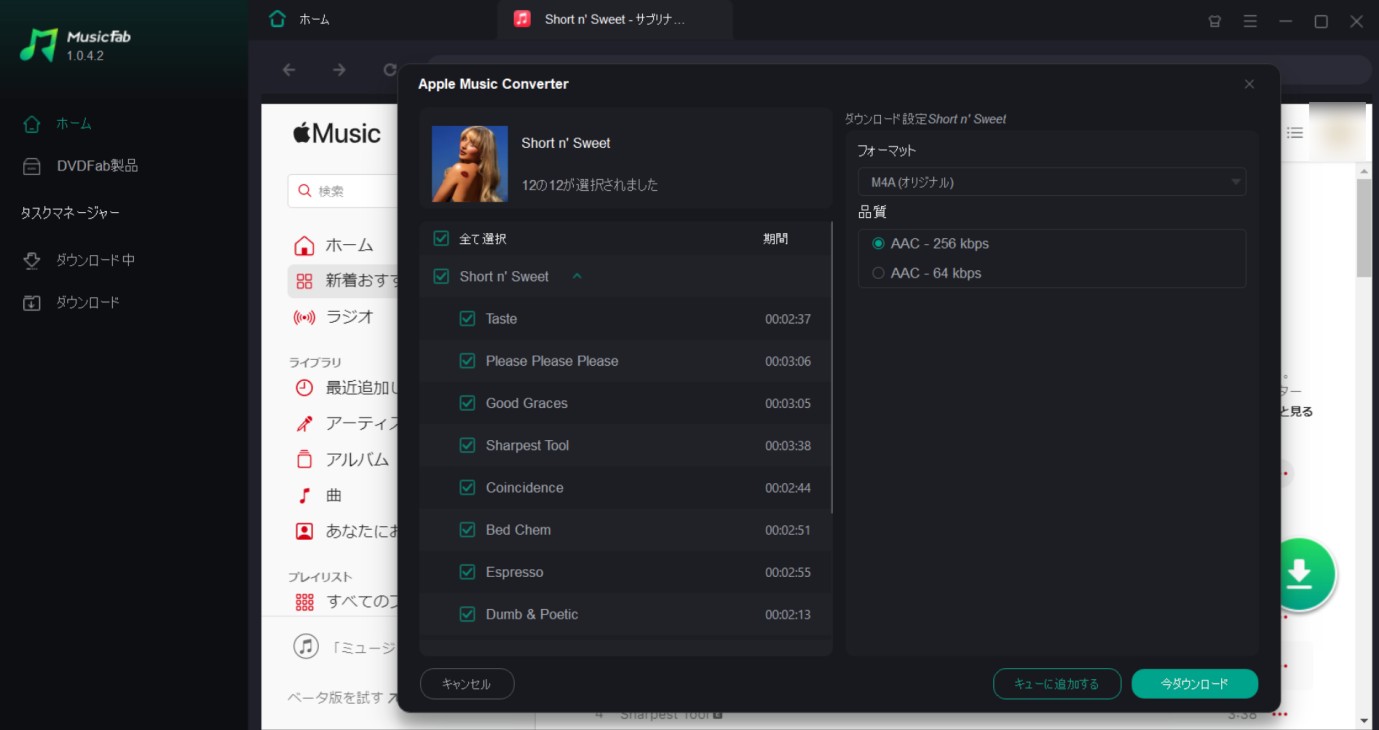The image size is (1379, 730).
Task: Open ラジオ in Apple Music sidebar
Action: [x=334, y=317]
